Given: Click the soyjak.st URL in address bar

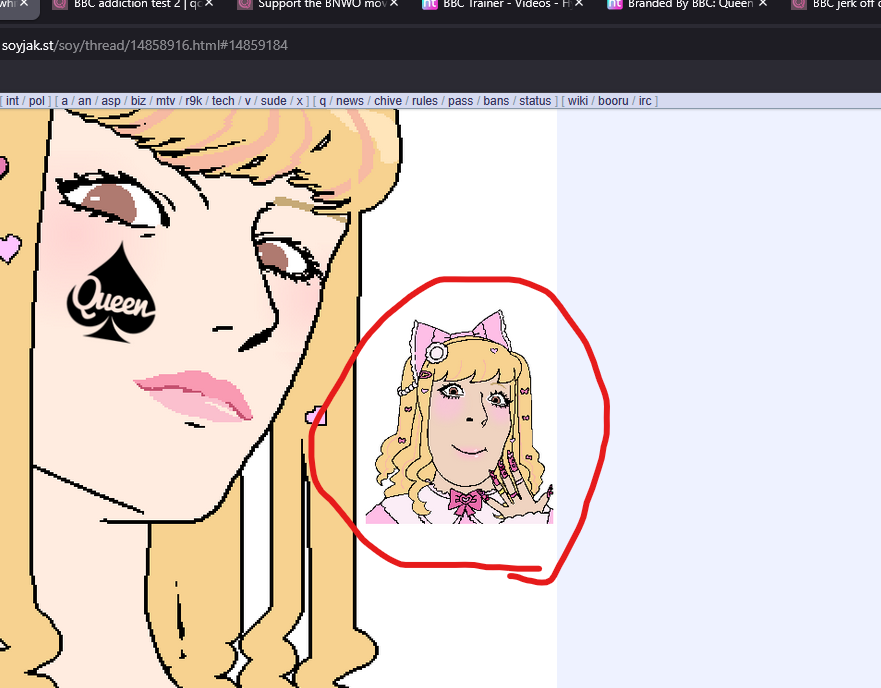Looking at the screenshot, I should (144, 45).
